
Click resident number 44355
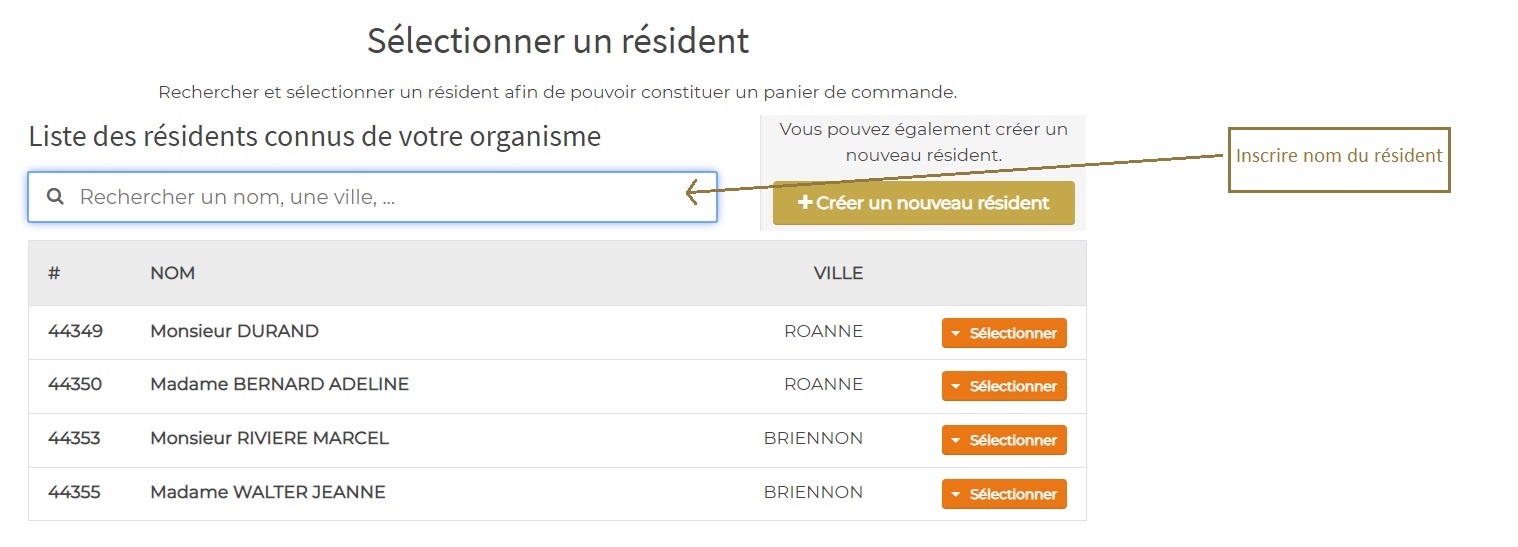coord(75,492)
